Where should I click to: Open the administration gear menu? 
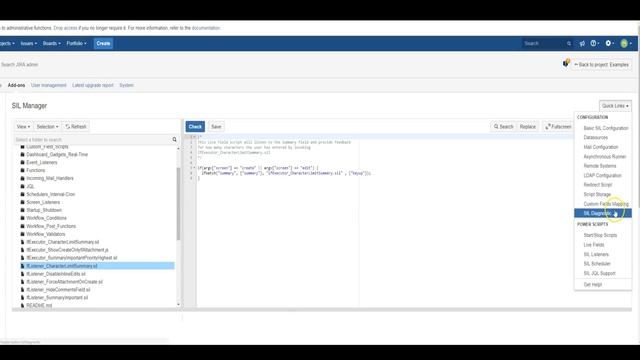tap(609, 43)
